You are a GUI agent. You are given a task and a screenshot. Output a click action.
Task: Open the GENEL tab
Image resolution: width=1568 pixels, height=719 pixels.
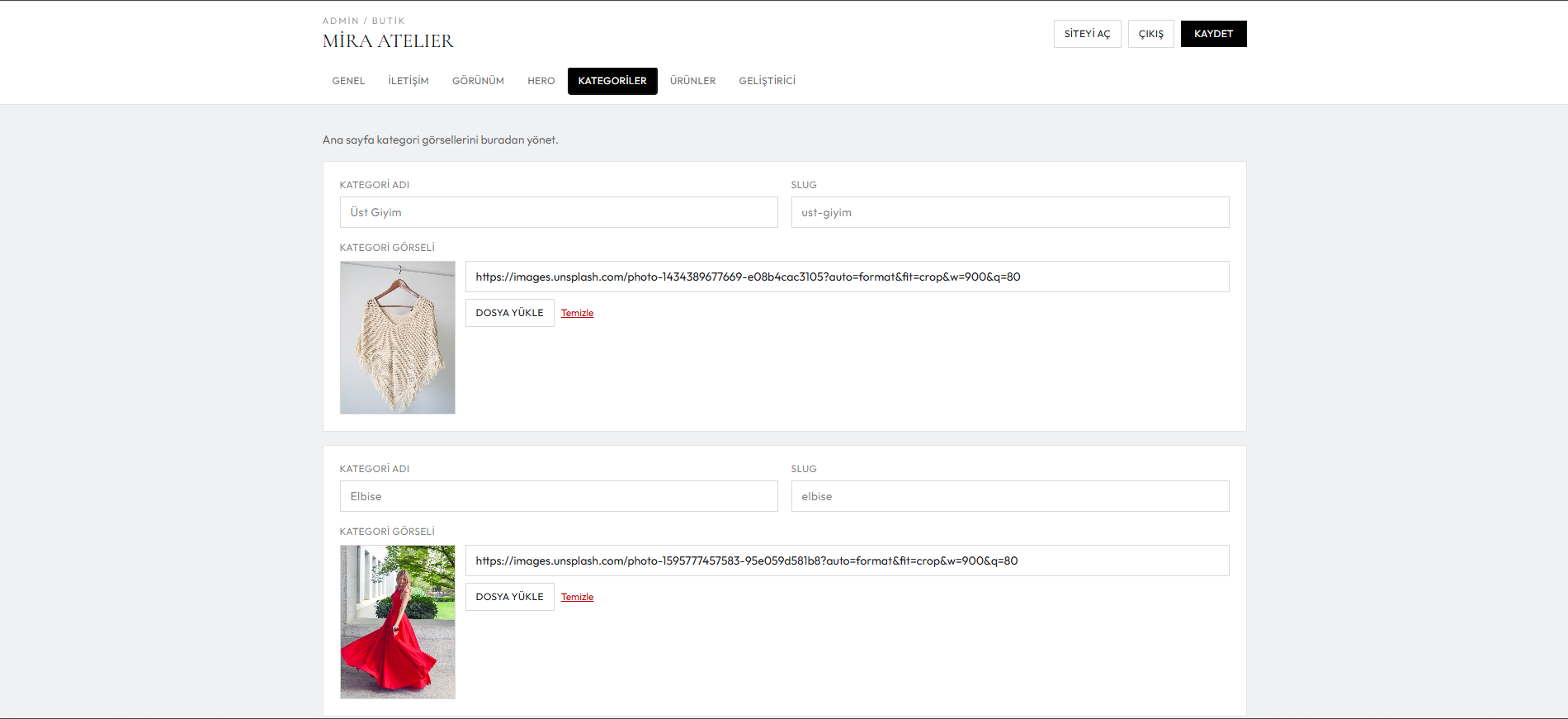coord(348,81)
